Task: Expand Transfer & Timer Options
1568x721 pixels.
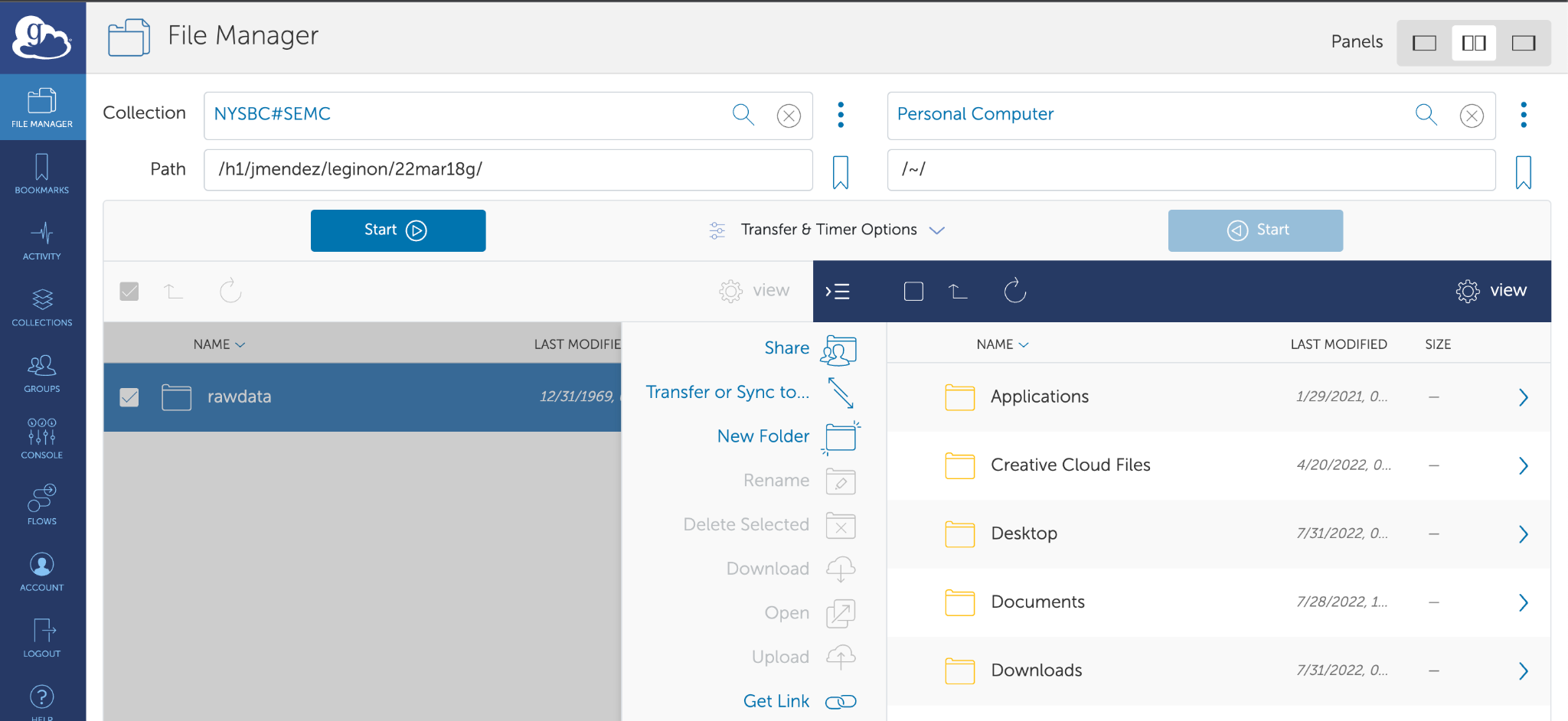Action: point(828,230)
